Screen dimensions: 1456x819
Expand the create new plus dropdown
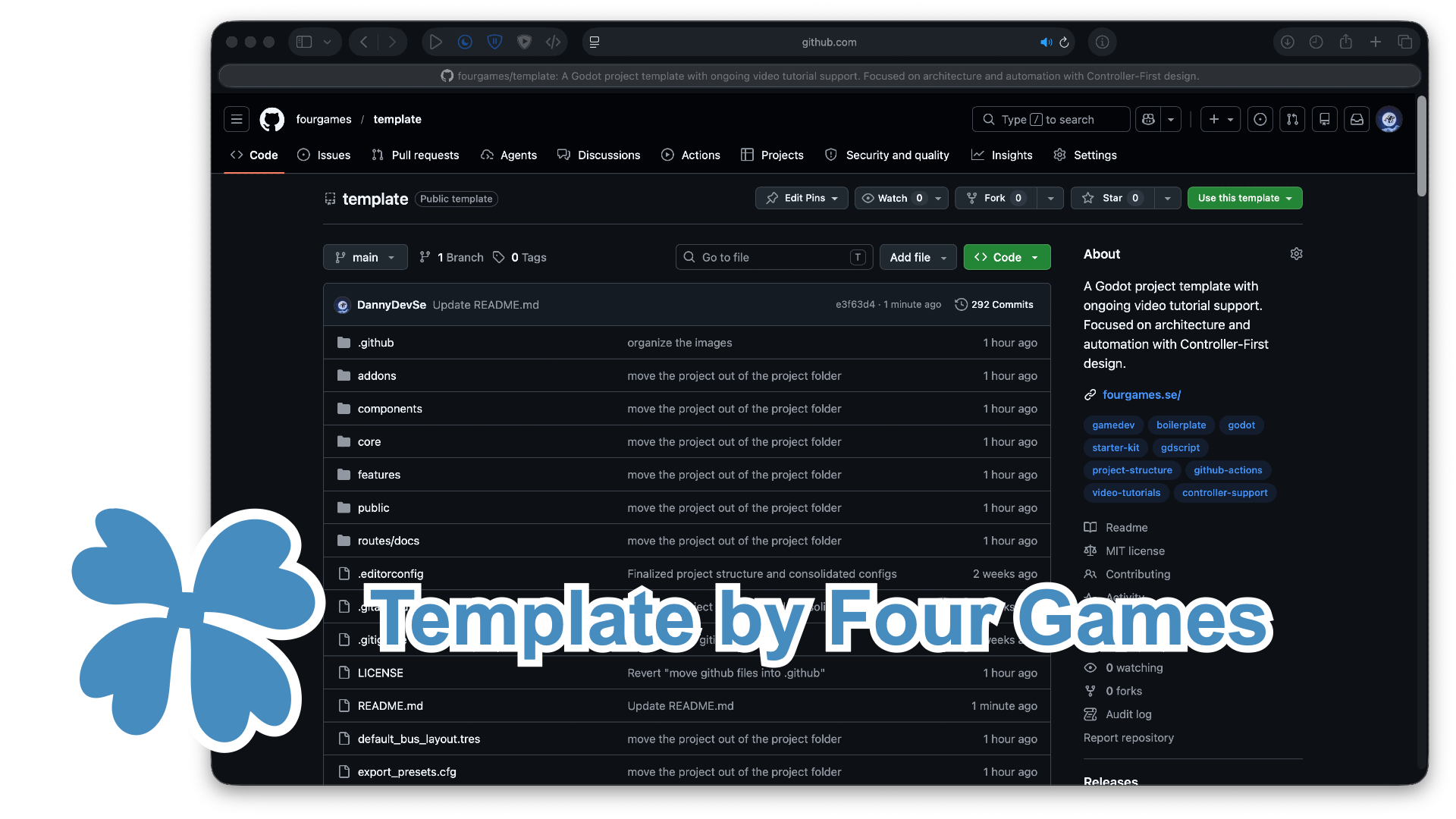[x=1221, y=119]
